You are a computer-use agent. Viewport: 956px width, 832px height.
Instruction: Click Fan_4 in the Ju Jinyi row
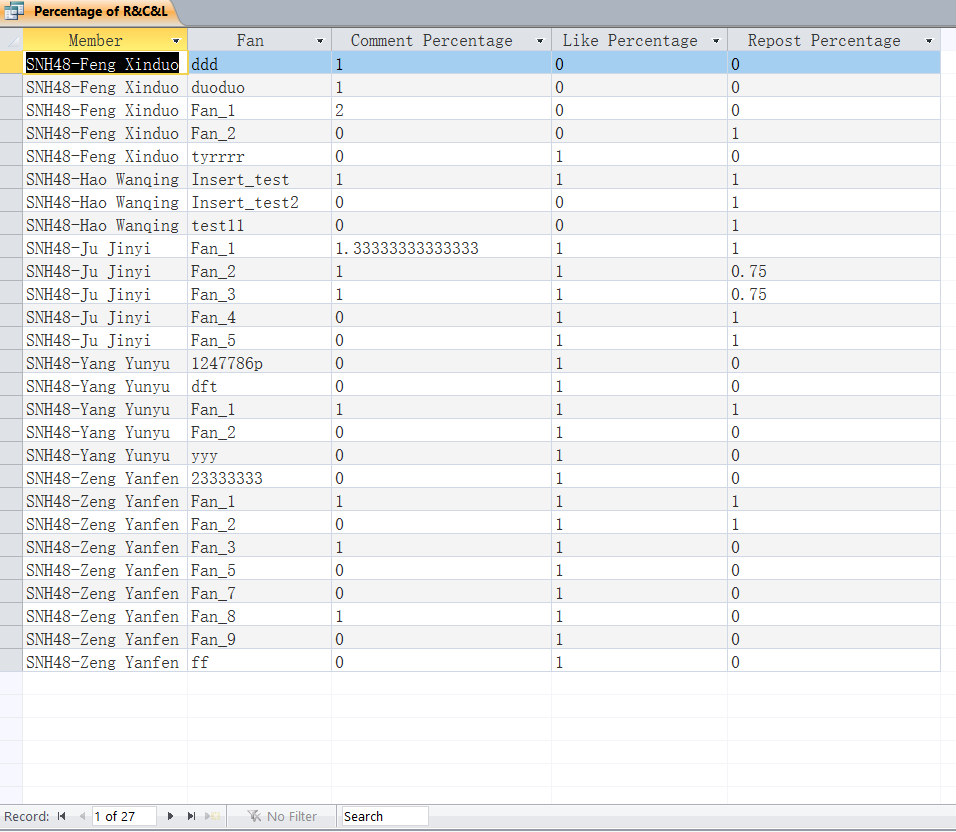pos(259,318)
